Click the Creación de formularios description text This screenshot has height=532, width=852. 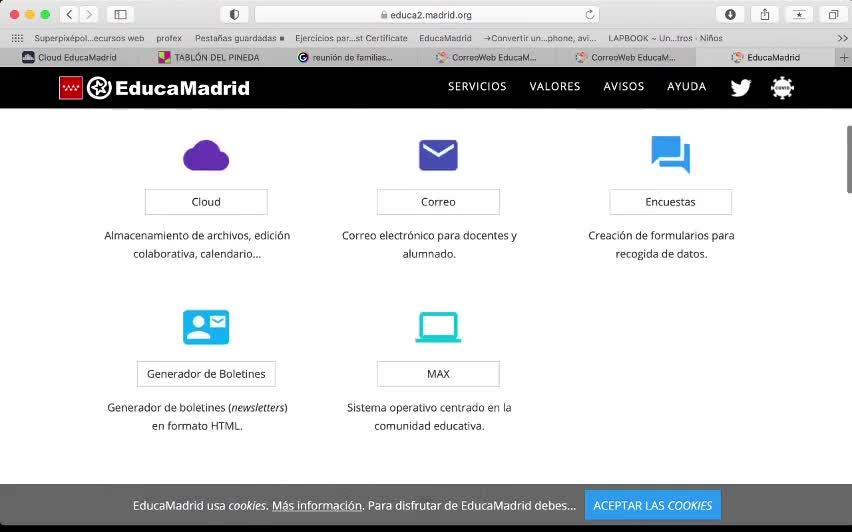click(661, 245)
